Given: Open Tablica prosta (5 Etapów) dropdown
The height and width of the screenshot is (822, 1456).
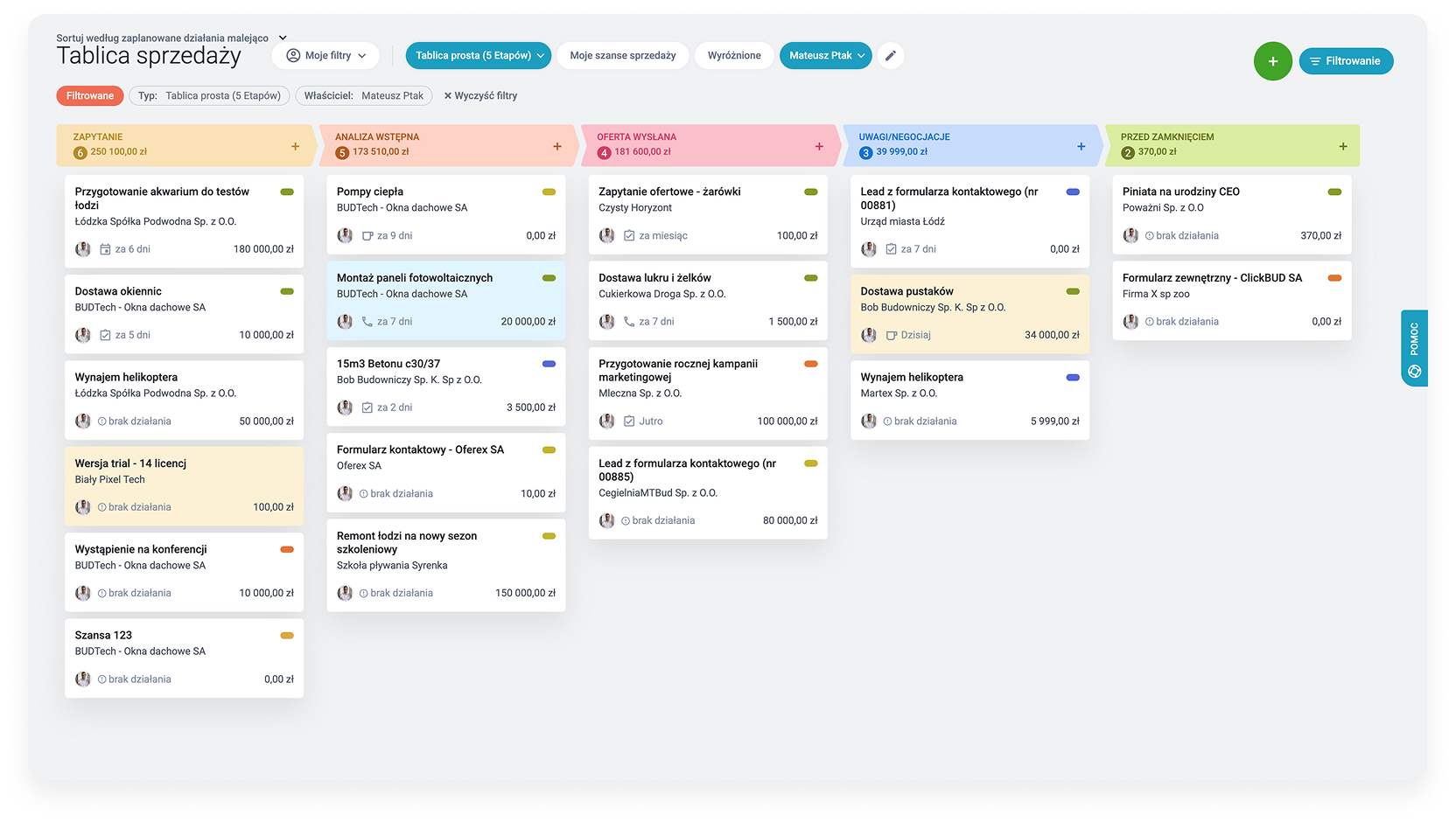Looking at the screenshot, I should [x=479, y=55].
